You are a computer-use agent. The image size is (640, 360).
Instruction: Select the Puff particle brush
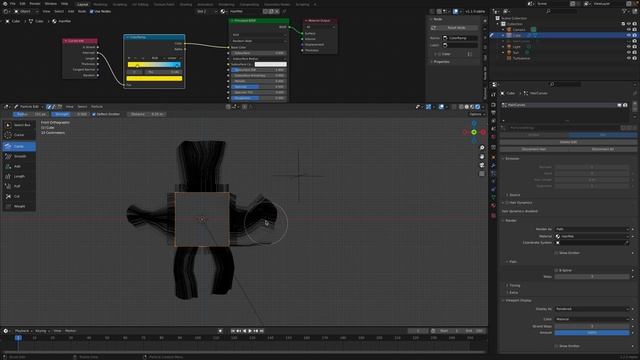[x=19, y=186]
